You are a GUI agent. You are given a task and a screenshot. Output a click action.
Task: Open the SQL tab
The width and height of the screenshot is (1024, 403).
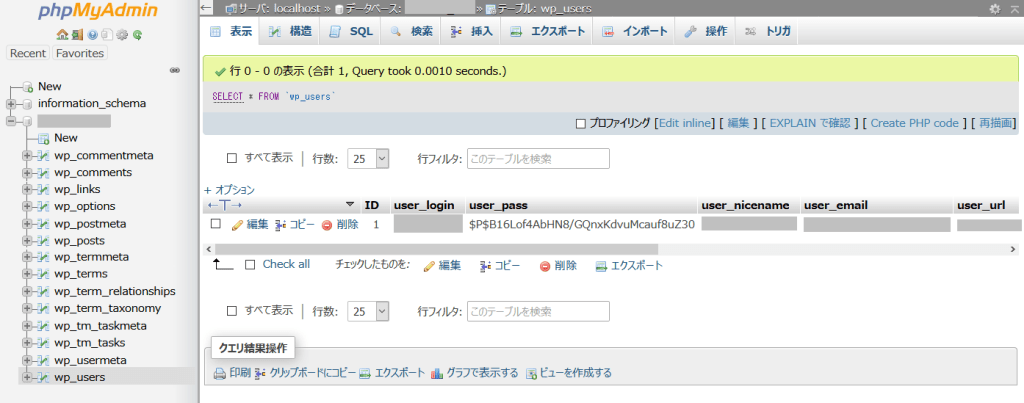click(x=351, y=31)
